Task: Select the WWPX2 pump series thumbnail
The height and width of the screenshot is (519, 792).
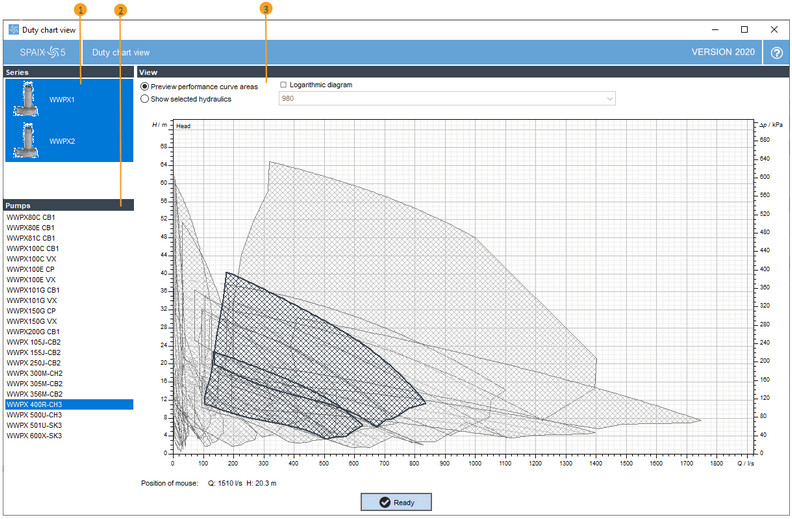Action: [26, 141]
